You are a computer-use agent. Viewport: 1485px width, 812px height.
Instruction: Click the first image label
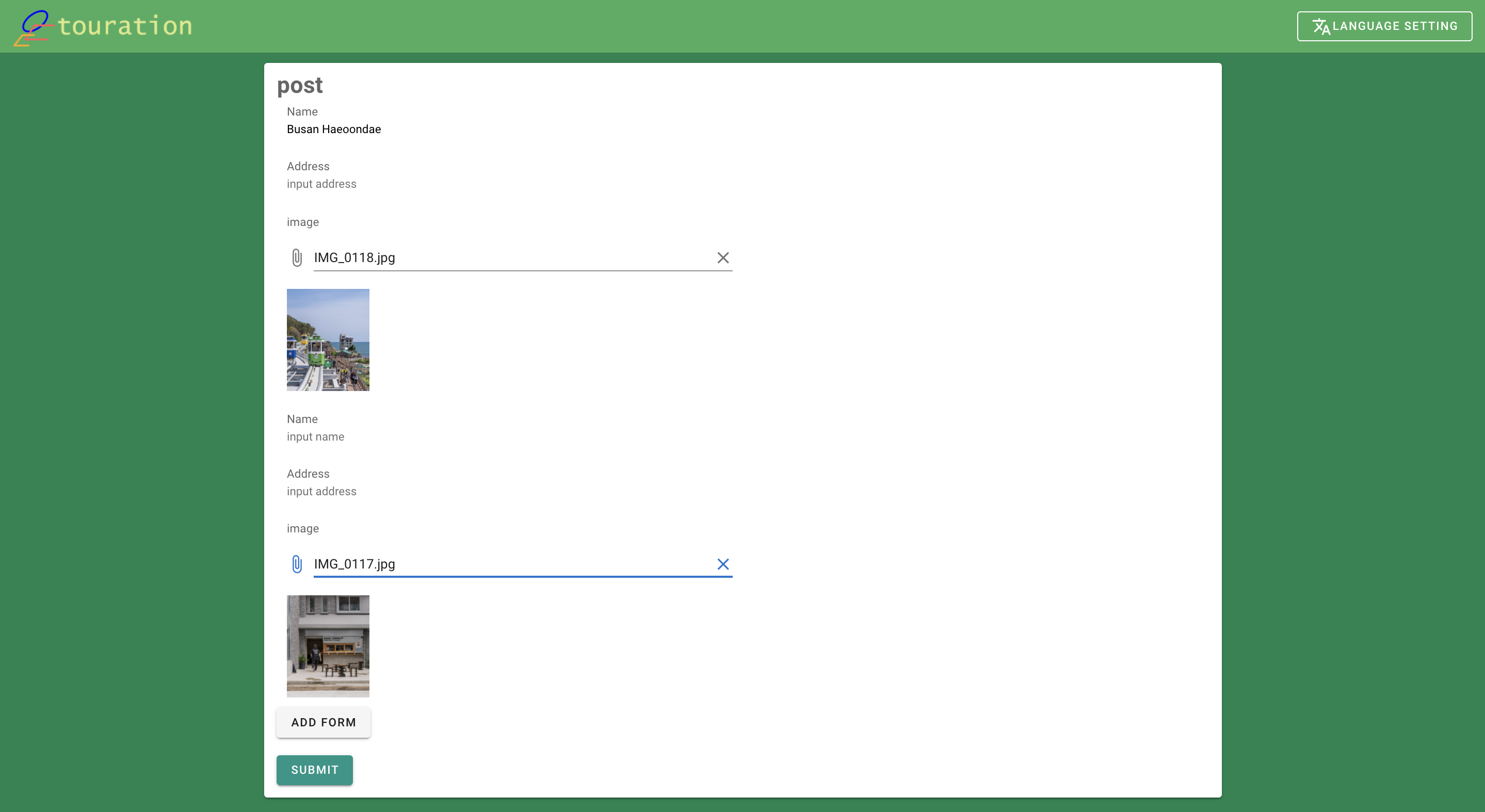(303, 222)
